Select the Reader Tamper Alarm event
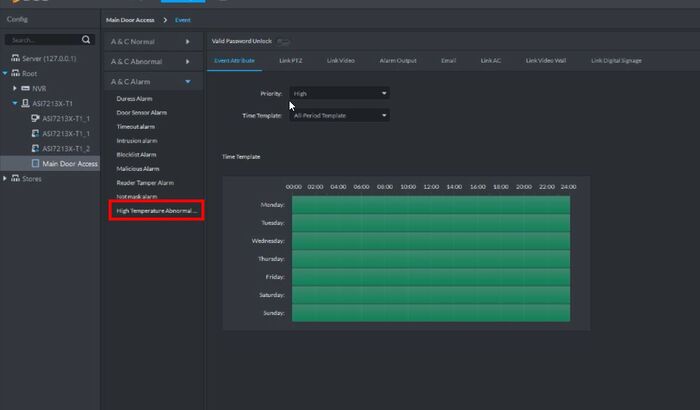Screen dimensions: 700x410 145,183
